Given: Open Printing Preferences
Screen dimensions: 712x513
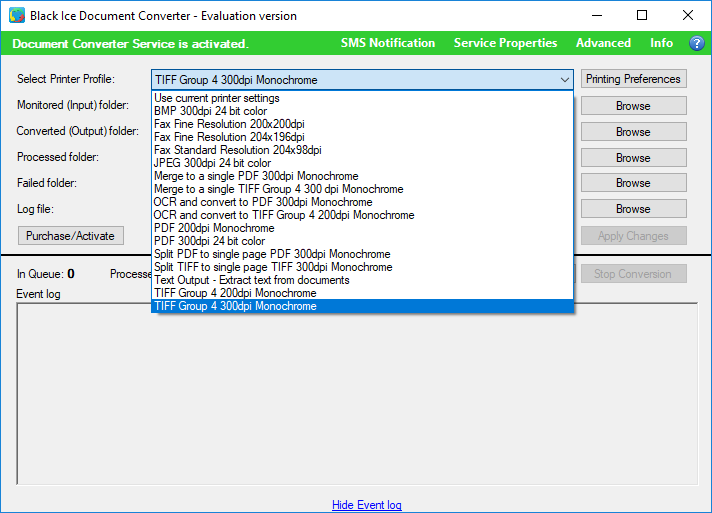Looking at the screenshot, I should (633, 79).
